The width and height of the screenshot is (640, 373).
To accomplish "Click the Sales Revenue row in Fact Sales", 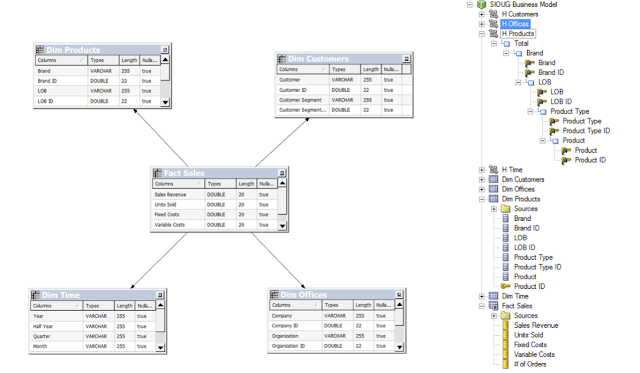I will tap(214, 195).
